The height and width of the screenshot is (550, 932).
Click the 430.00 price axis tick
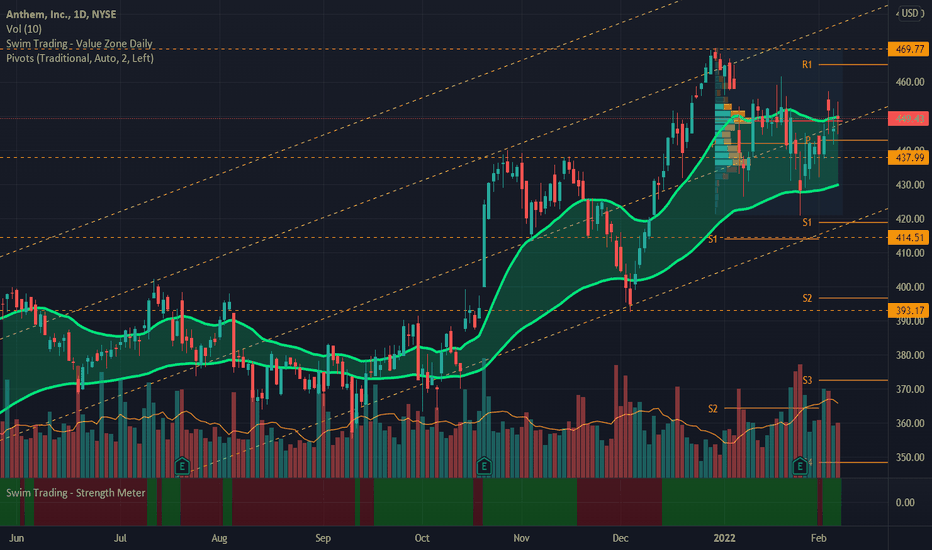tap(910, 185)
